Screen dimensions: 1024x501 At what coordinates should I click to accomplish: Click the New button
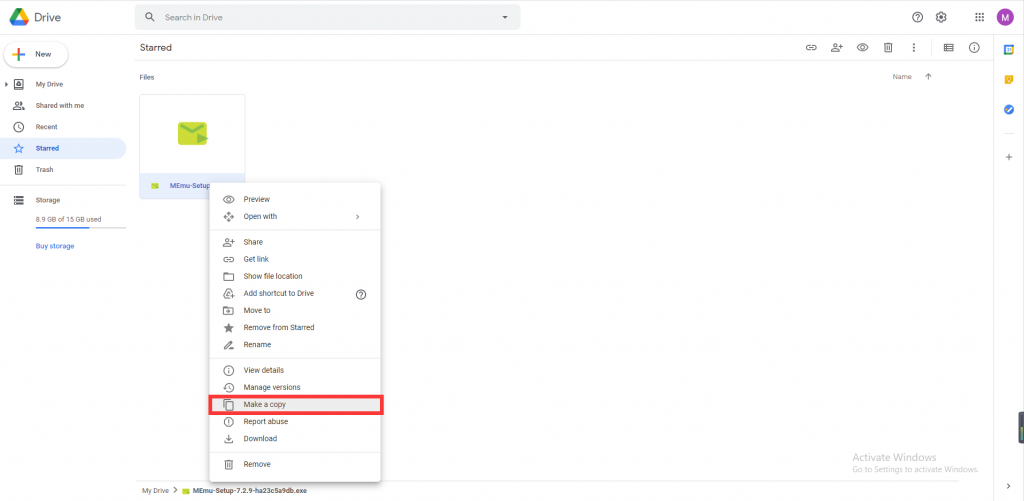click(x=36, y=54)
